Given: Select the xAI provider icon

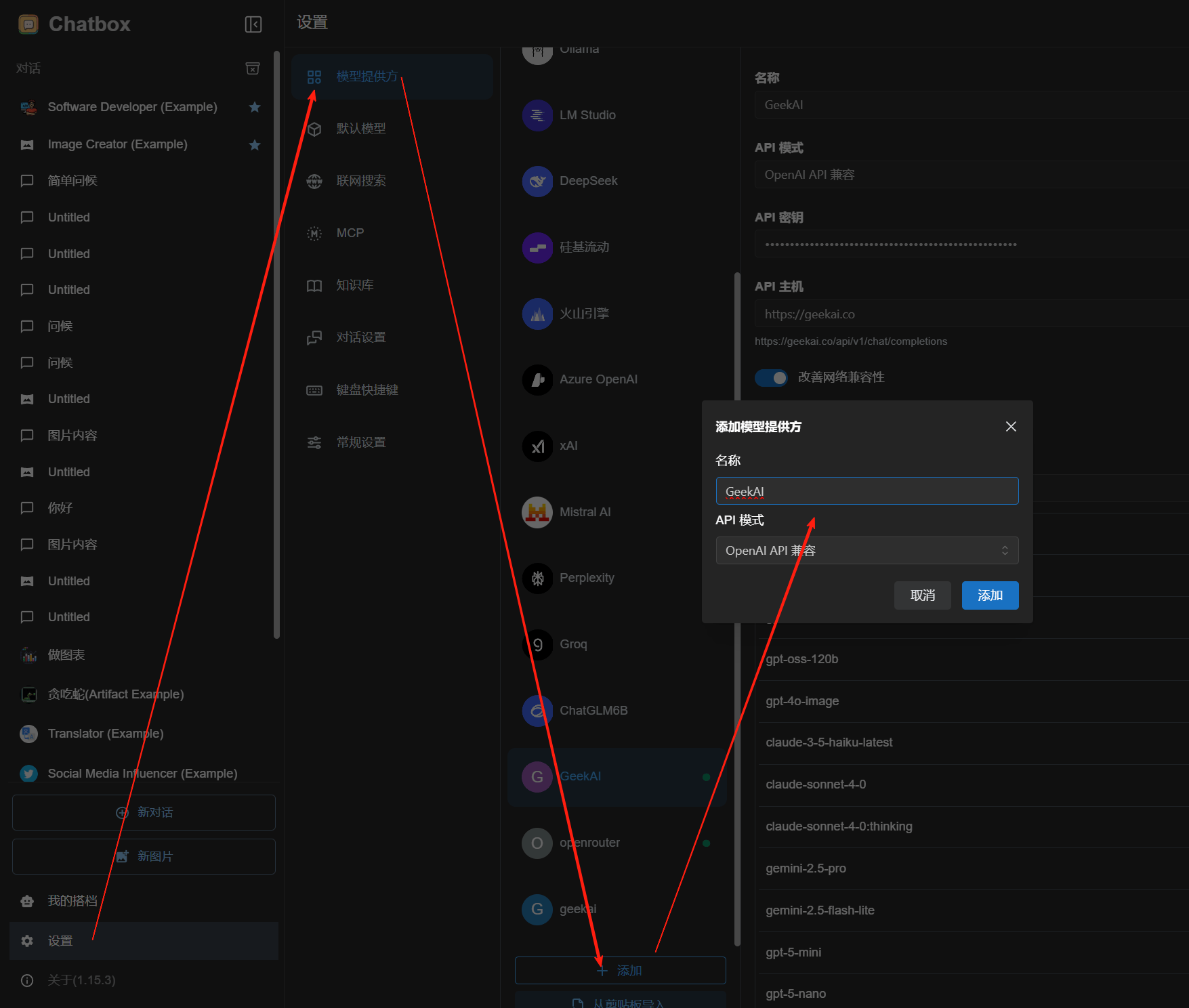Looking at the screenshot, I should click(x=537, y=446).
